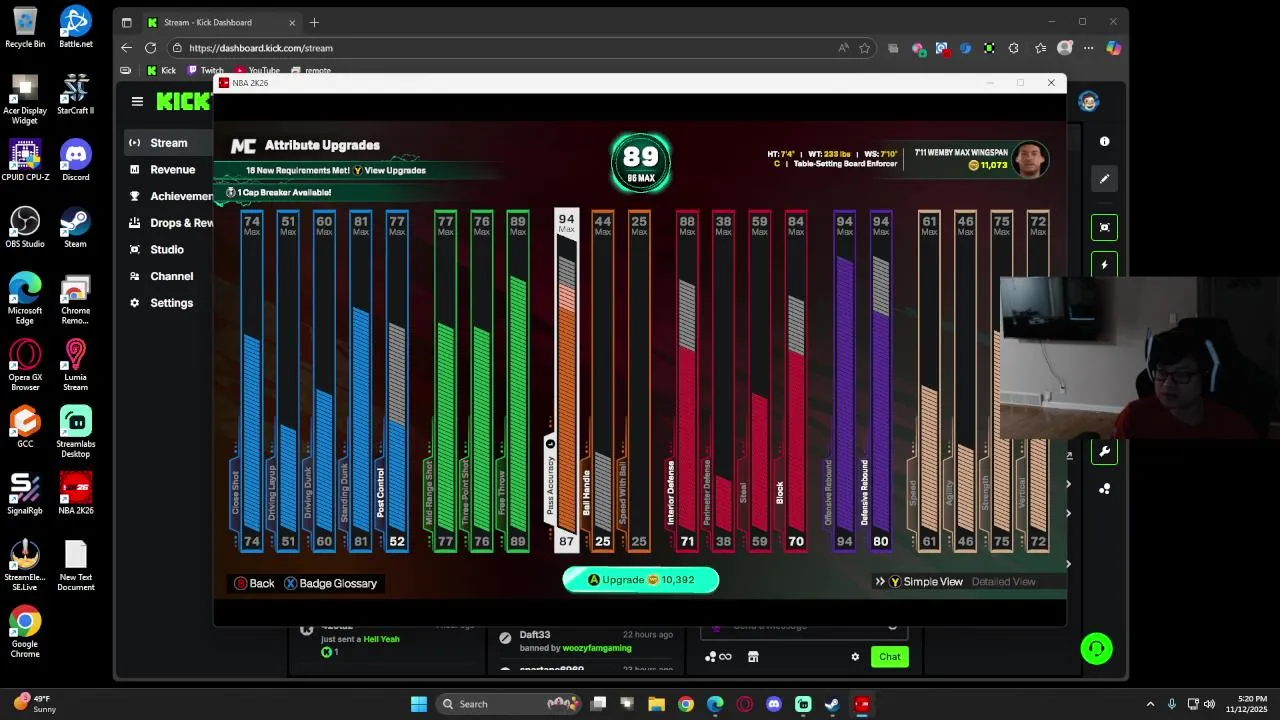The image size is (1280, 720).
Task: Click the Edge back arrow
Action: click(x=126, y=48)
